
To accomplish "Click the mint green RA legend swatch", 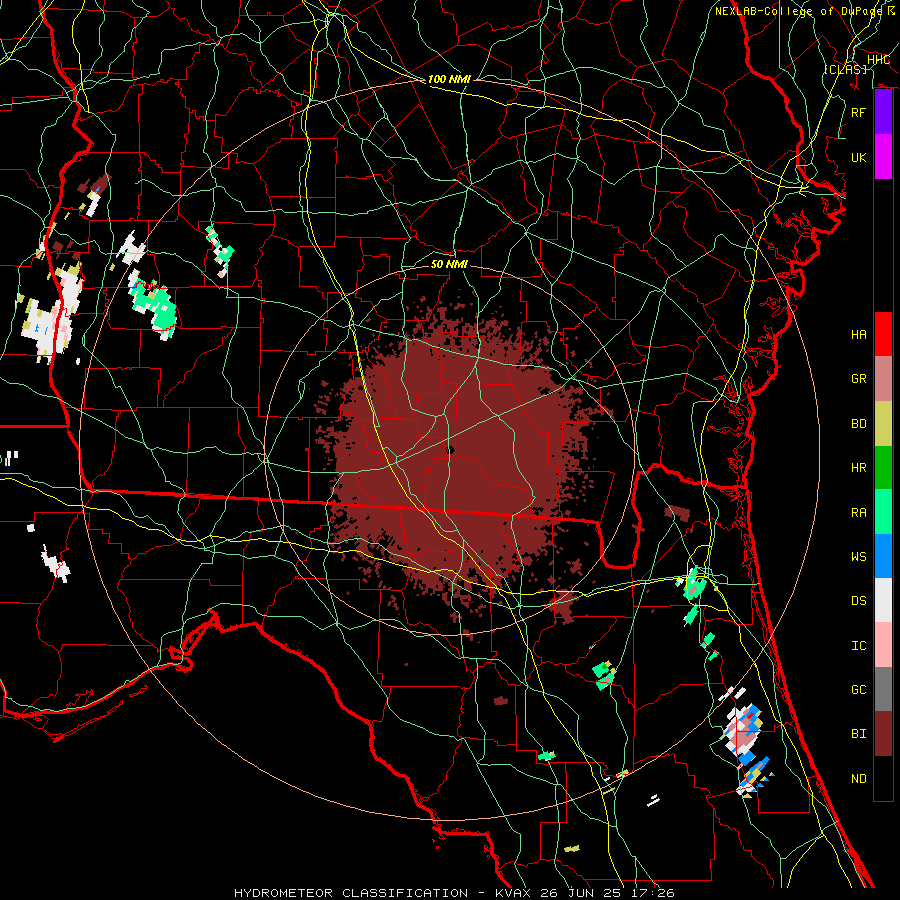I will (x=883, y=512).
